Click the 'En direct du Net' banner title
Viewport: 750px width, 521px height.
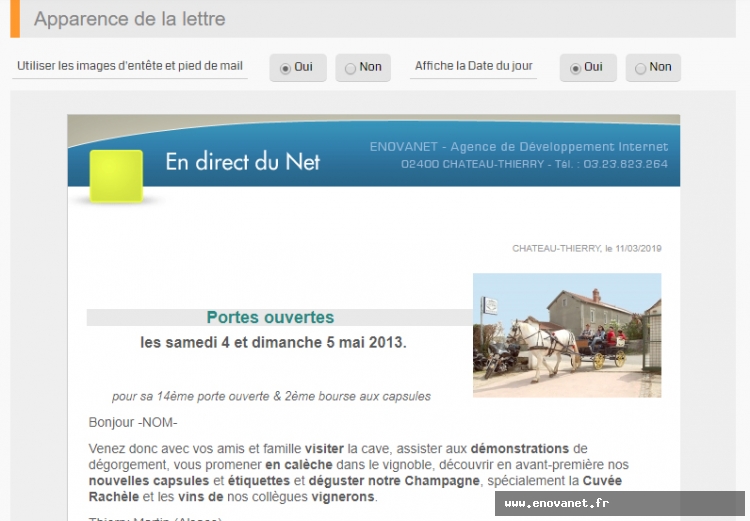[x=243, y=162]
